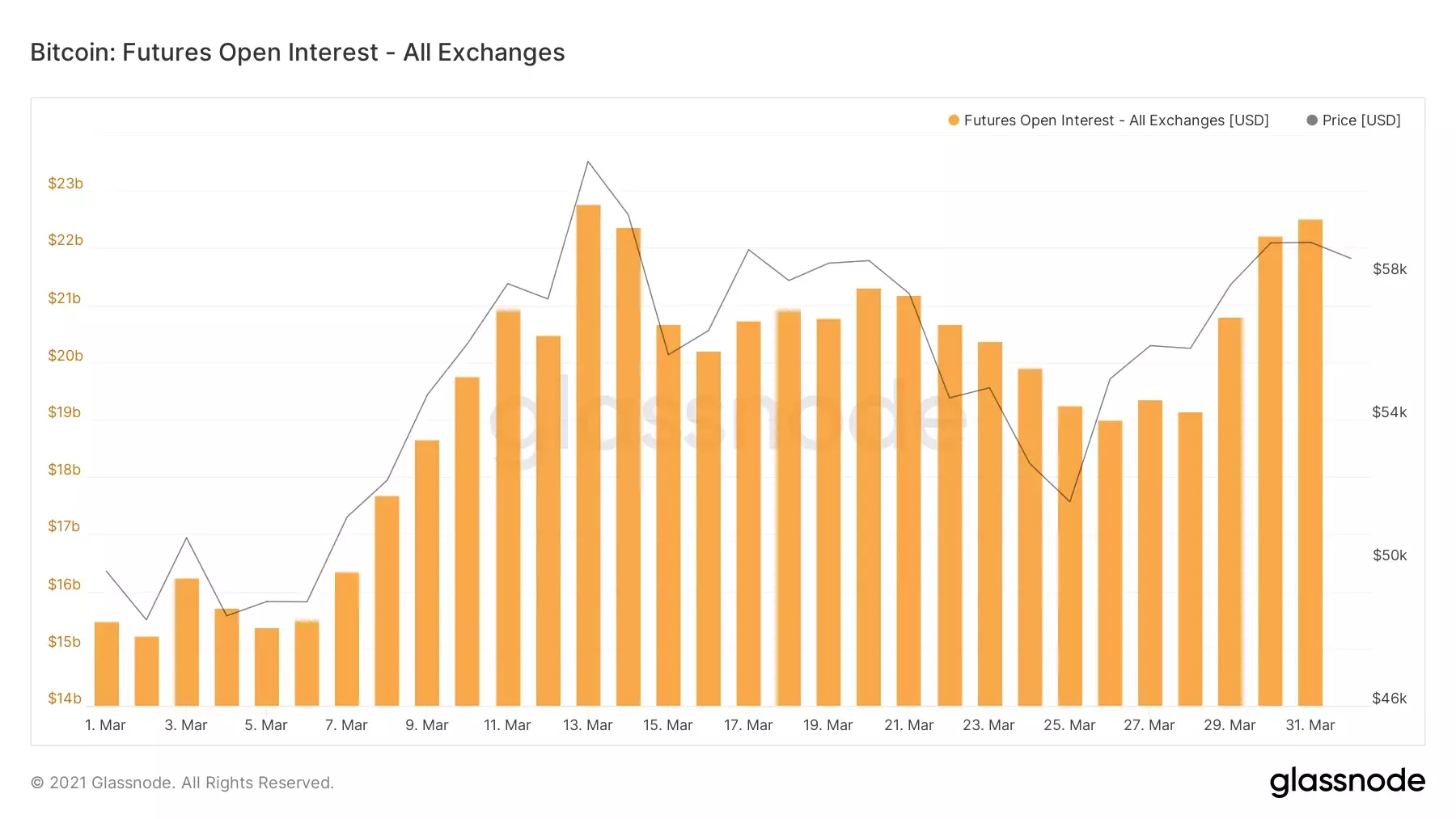Click the 2021 Glassnode copyright text
1456x819 pixels.
click(182, 783)
